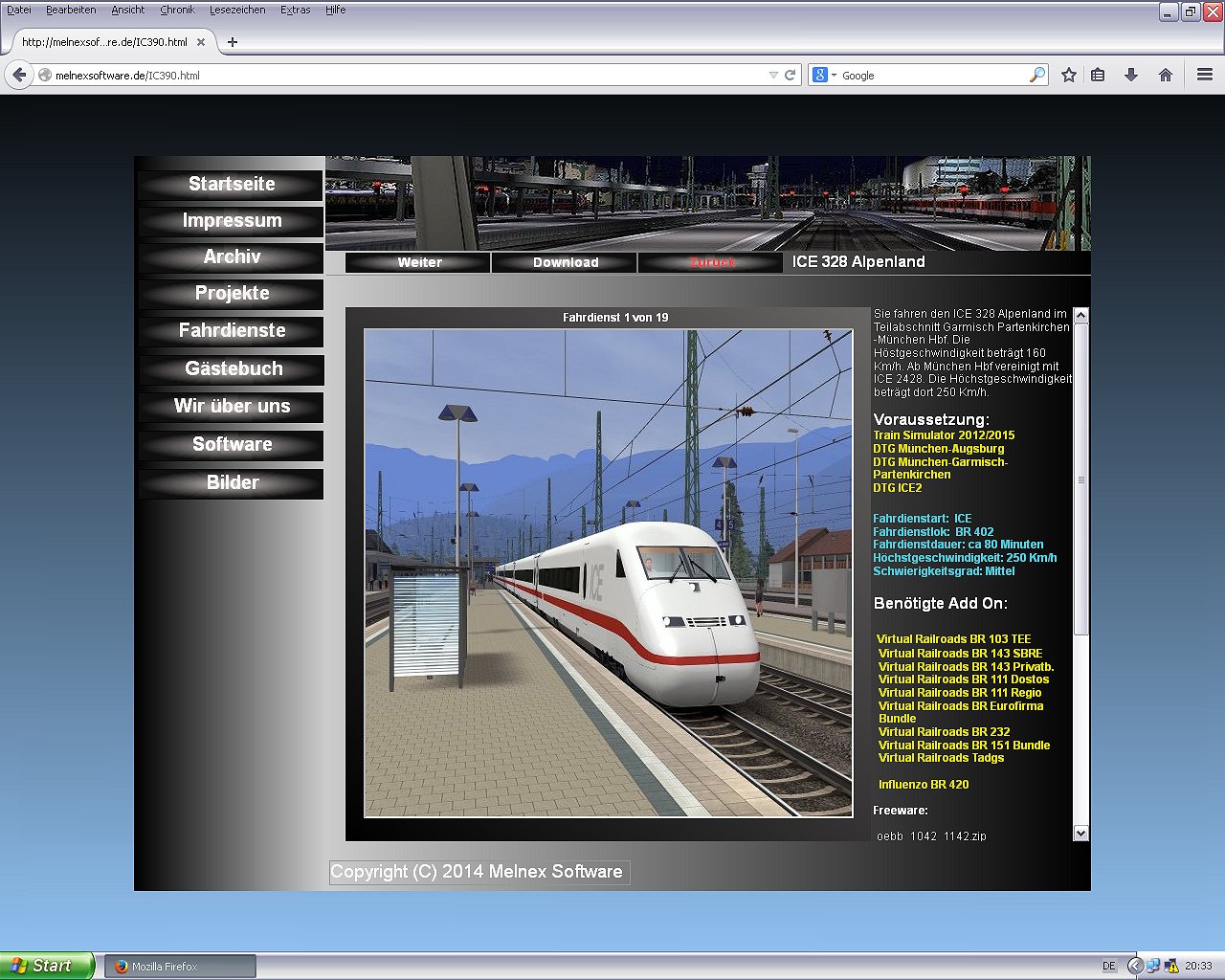Click Virtual Railroads BR 143 SBRE
This screenshot has width=1225, height=980.
(x=960, y=654)
